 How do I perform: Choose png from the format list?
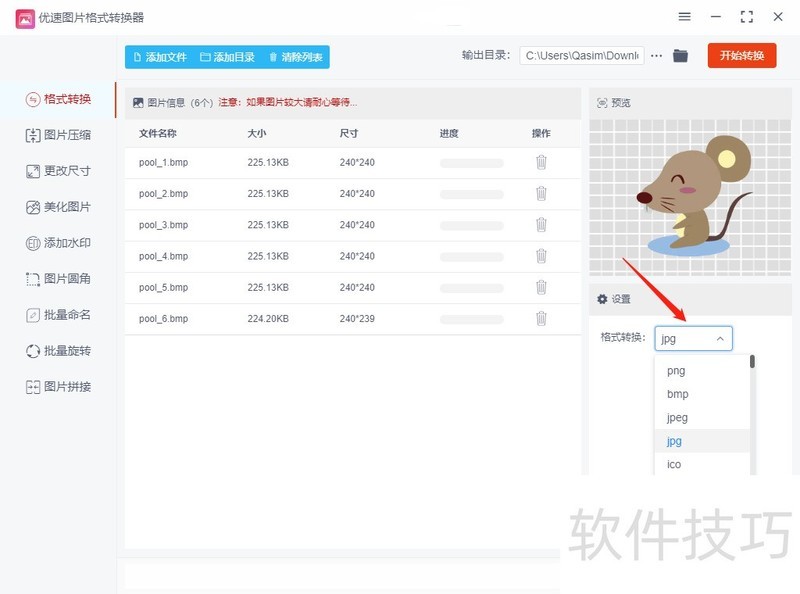tap(676, 370)
